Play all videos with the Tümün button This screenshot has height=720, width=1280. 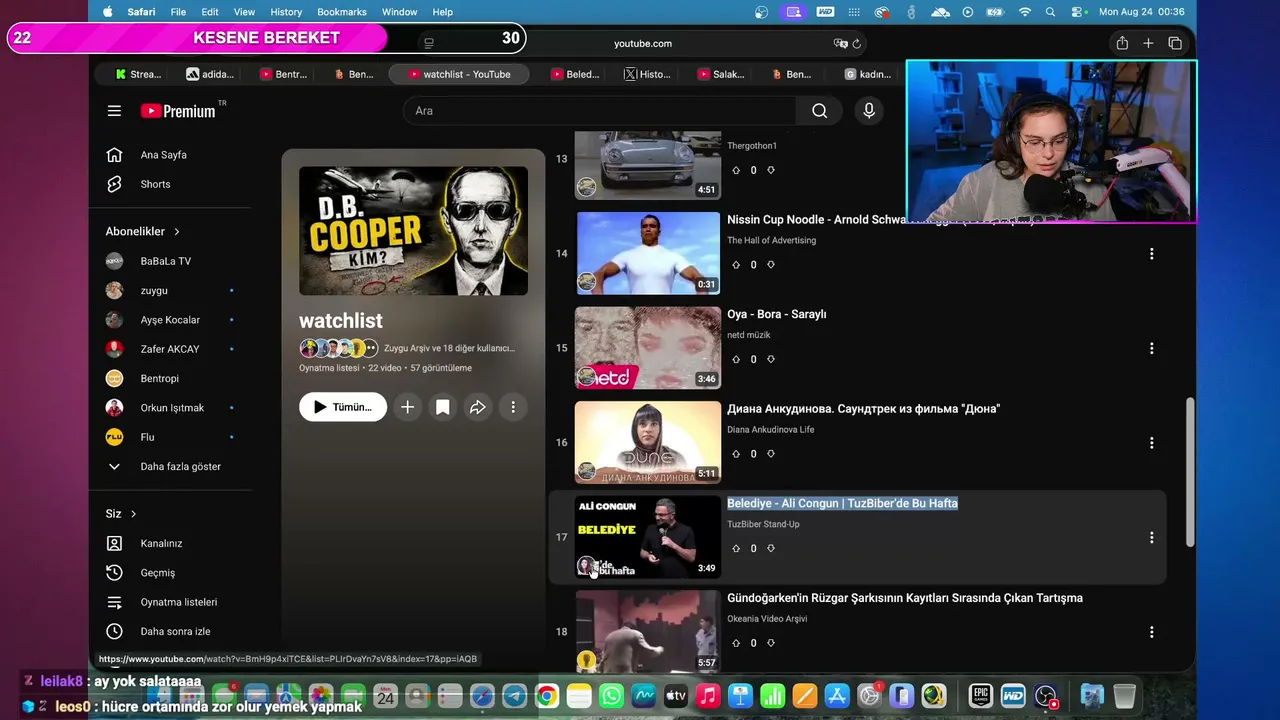pyautogui.click(x=343, y=407)
